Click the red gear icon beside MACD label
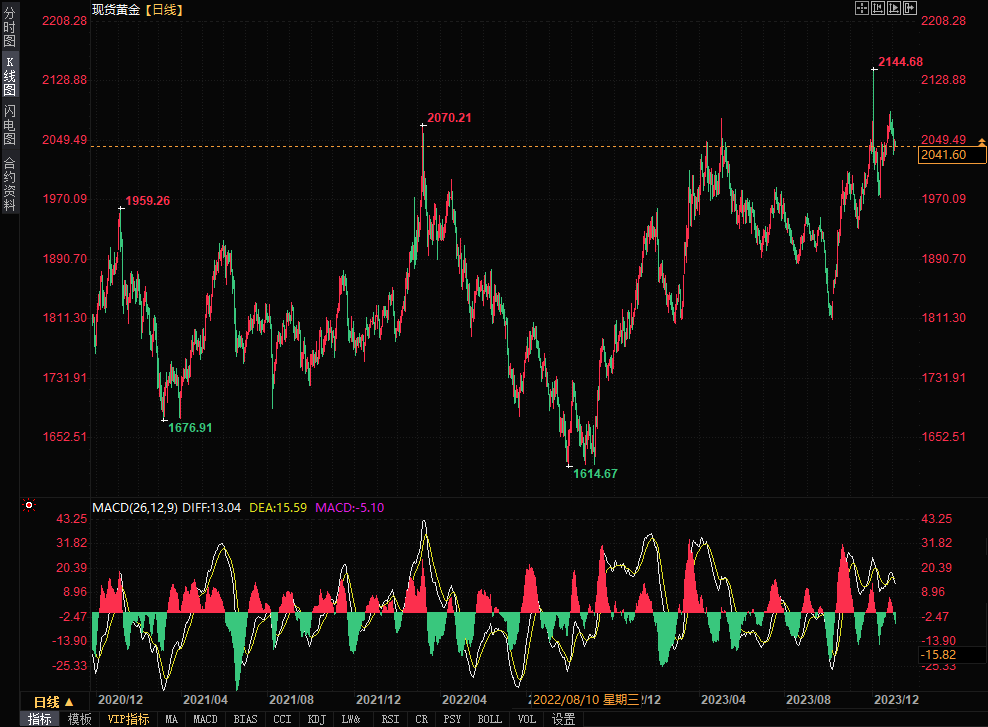988x727 pixels. [30, 507]
